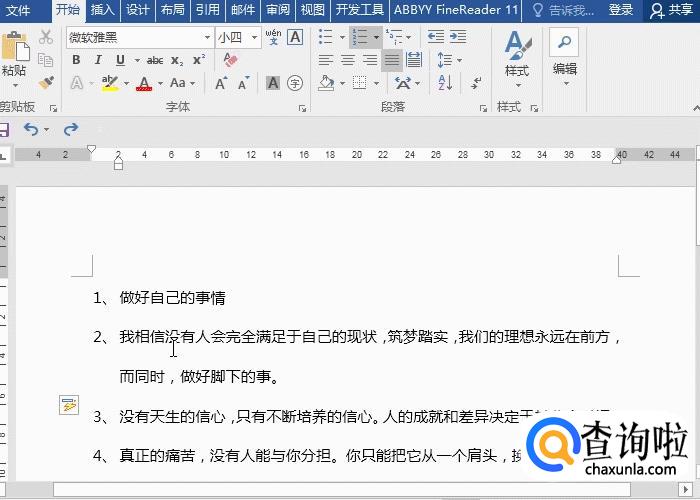This screenshot has height=500, width=700.
Task: Click the Cut scissors icon
Action: (x=45, y=37)
